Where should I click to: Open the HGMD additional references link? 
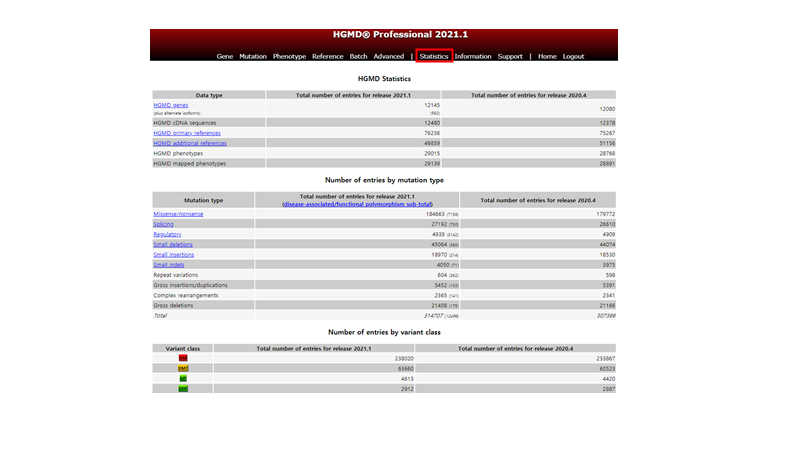190,143
